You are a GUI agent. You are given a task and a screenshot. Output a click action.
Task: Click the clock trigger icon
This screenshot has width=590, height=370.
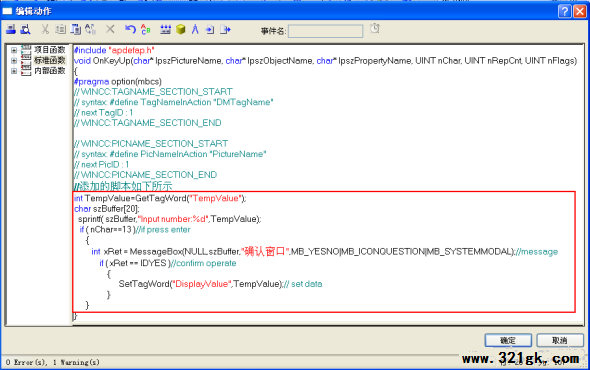pos(375,28)
